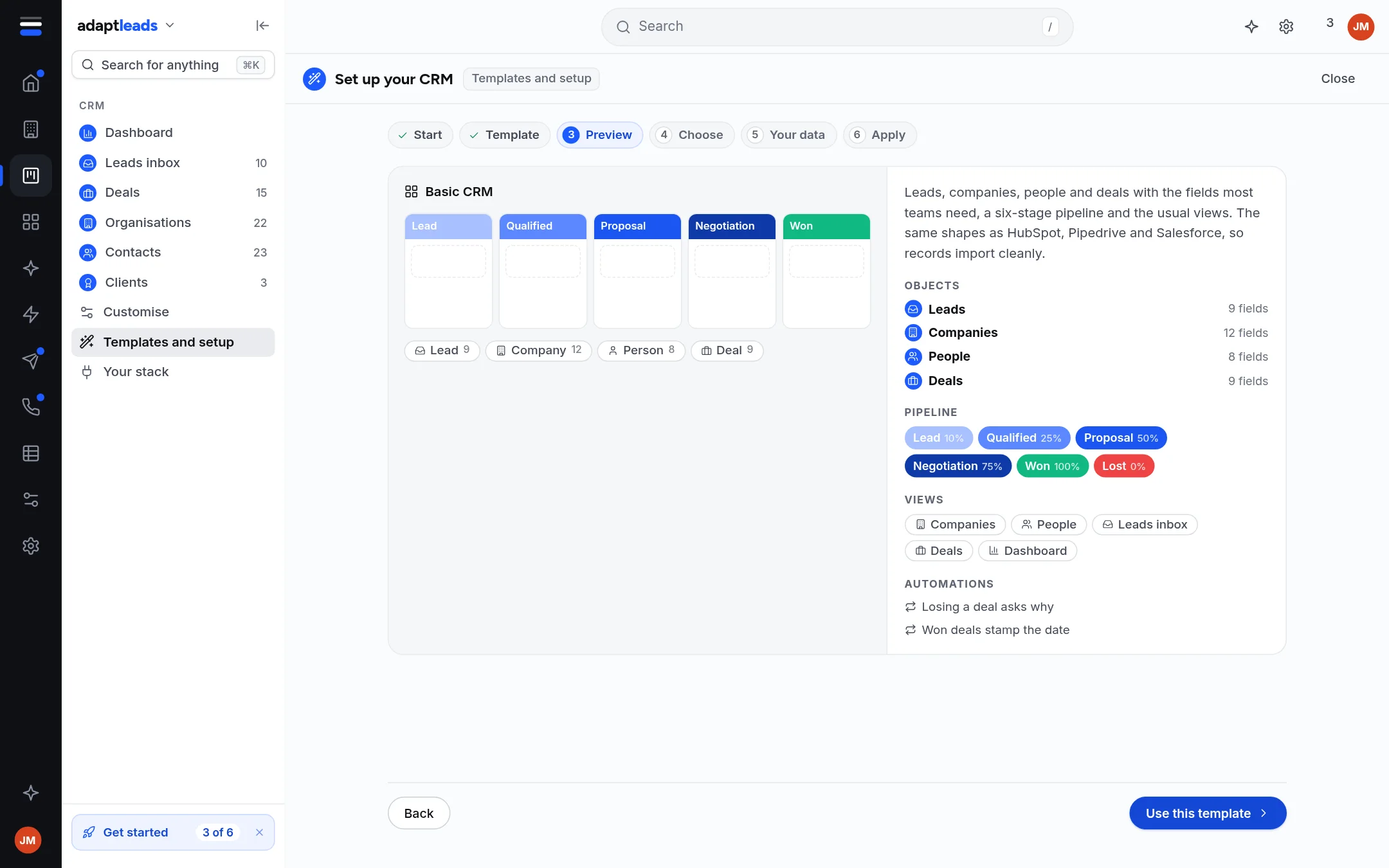1389x868 pixels.
Task: Collapse the sidebar with the arrow icon
Action: (x=262, y=26)
